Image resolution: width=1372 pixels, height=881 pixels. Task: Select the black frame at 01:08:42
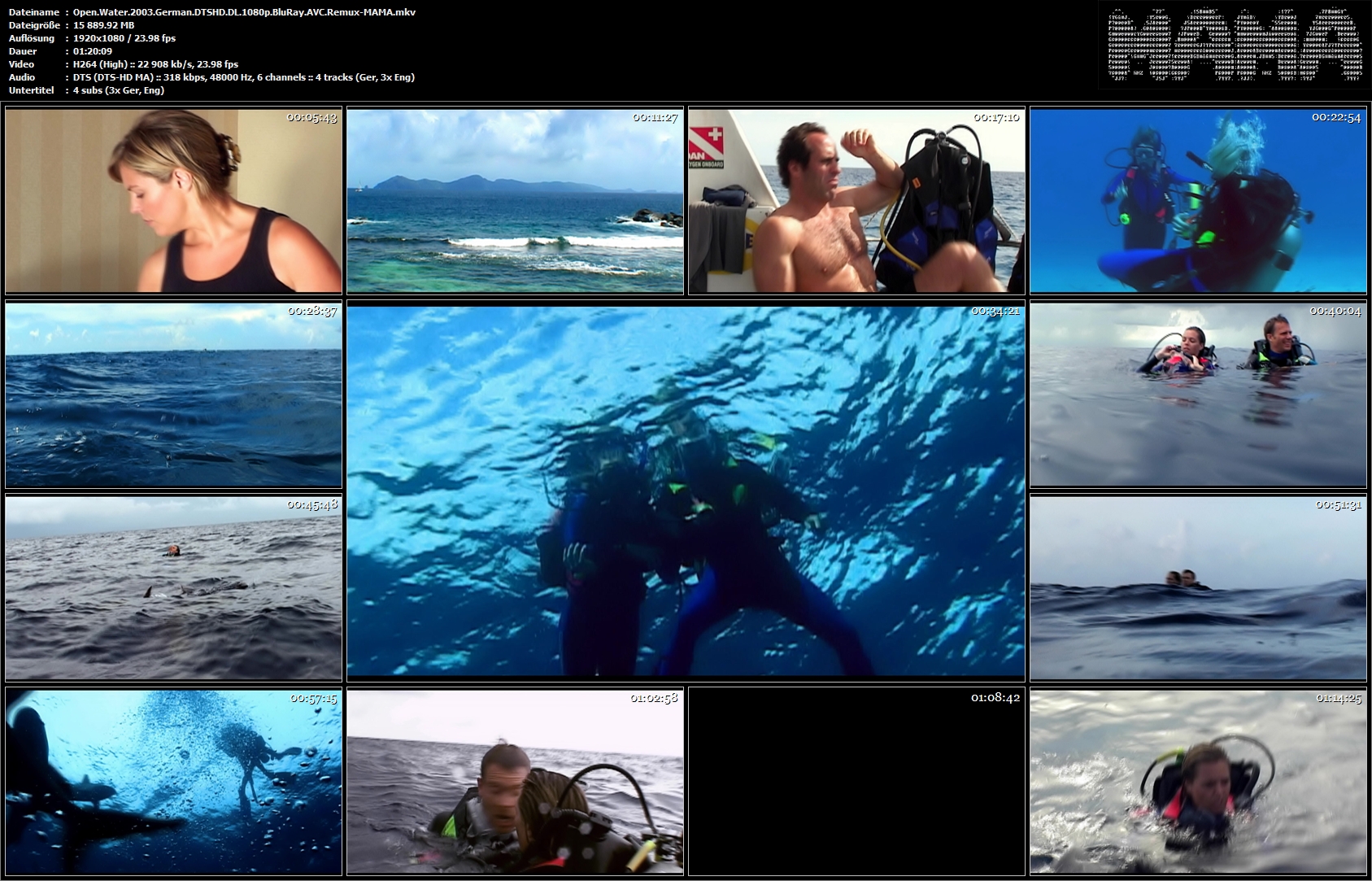point(856,782)
